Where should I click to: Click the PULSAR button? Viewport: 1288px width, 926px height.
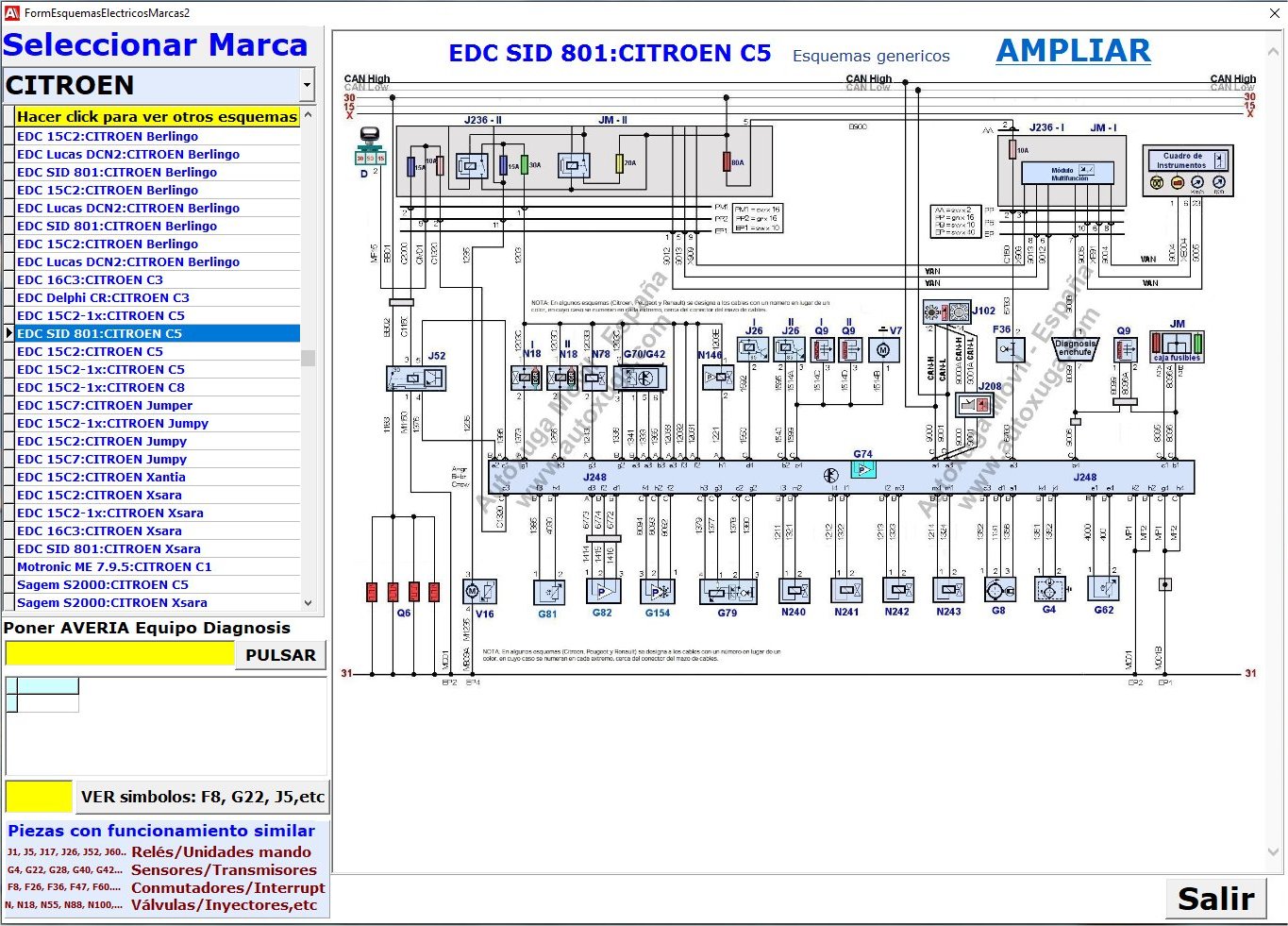click(280, 655)
